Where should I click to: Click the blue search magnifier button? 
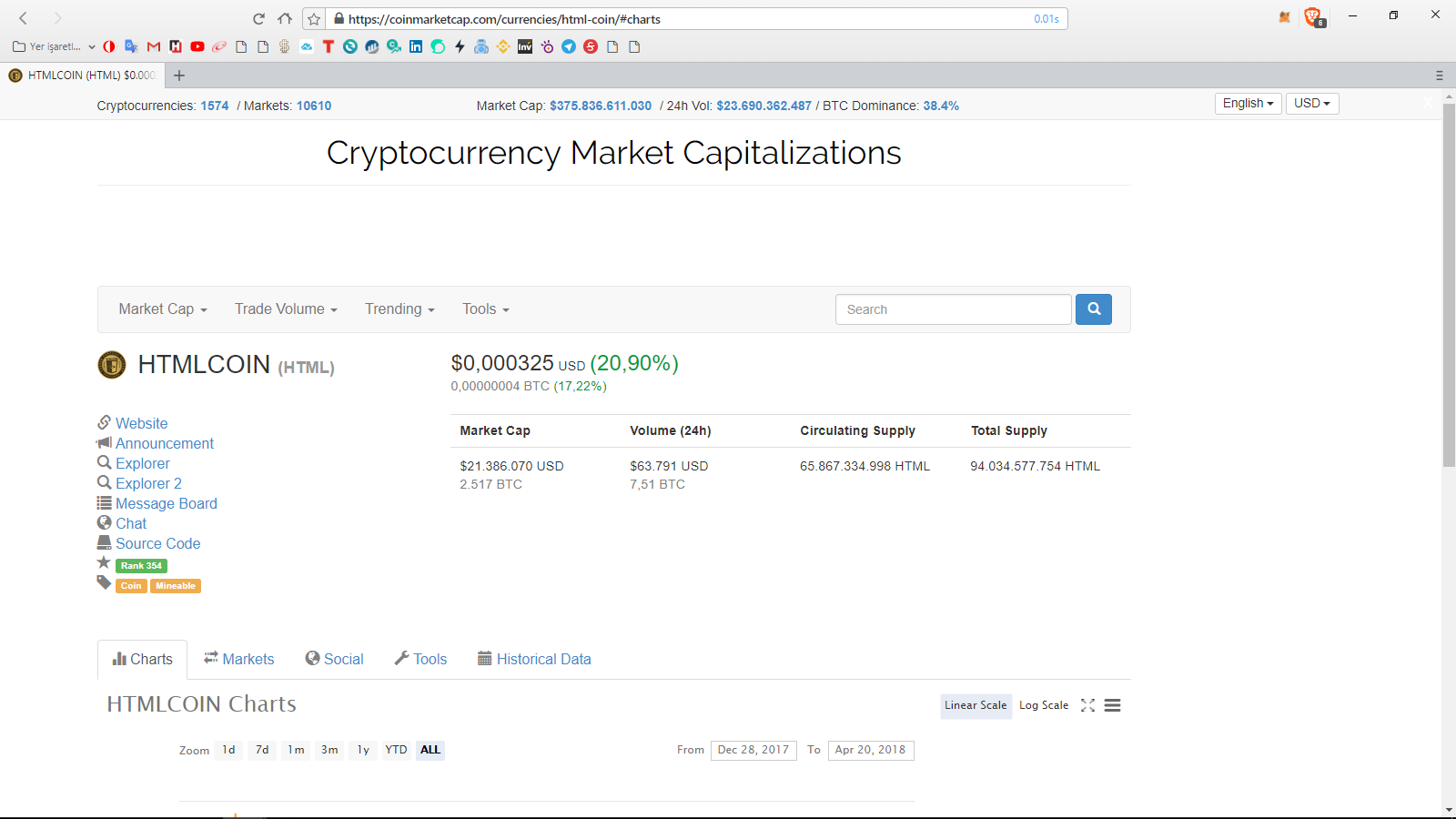(x=1094, y=309)
